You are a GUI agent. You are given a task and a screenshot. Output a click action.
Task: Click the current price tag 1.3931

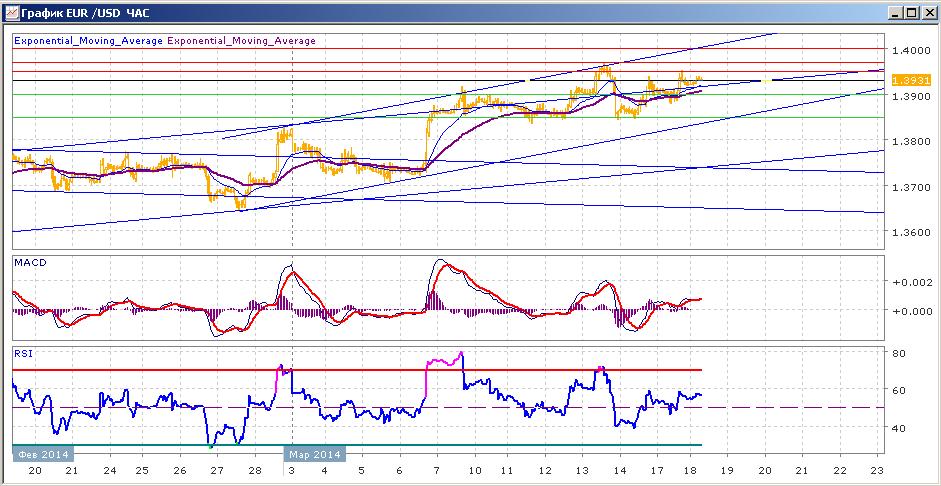[912, 80]
